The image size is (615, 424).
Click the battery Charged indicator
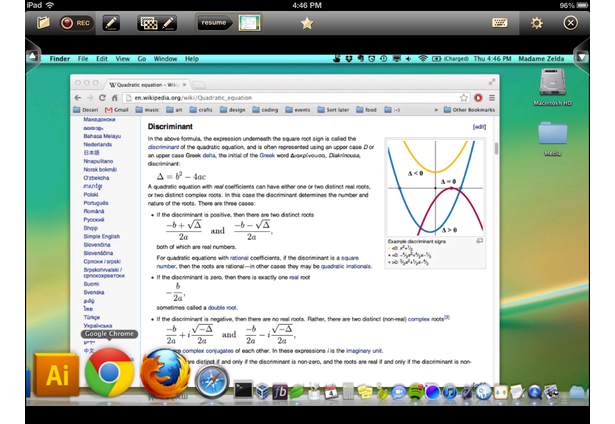click(450, 59)
